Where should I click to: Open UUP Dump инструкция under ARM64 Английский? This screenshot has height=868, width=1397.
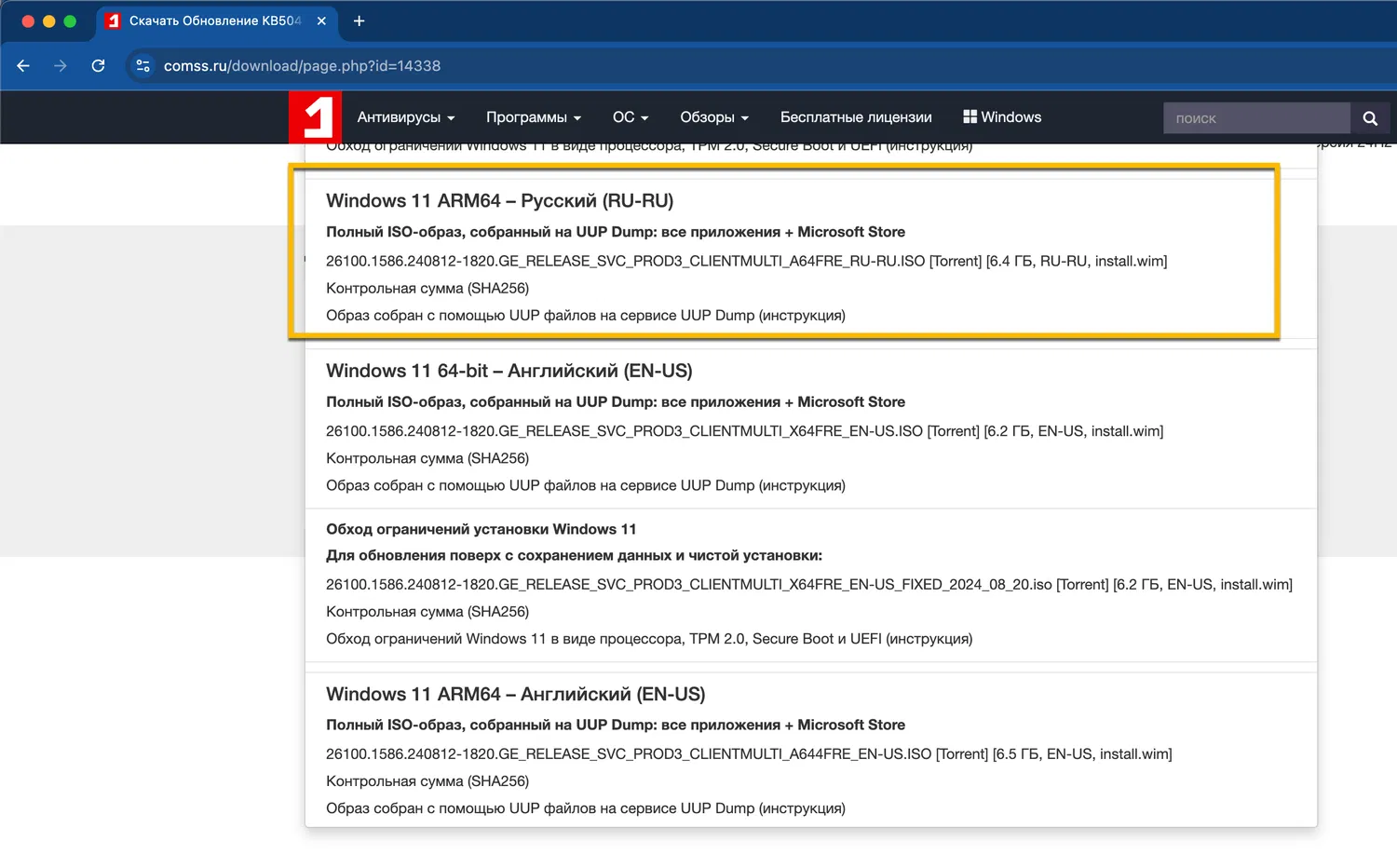coord(802,808)
